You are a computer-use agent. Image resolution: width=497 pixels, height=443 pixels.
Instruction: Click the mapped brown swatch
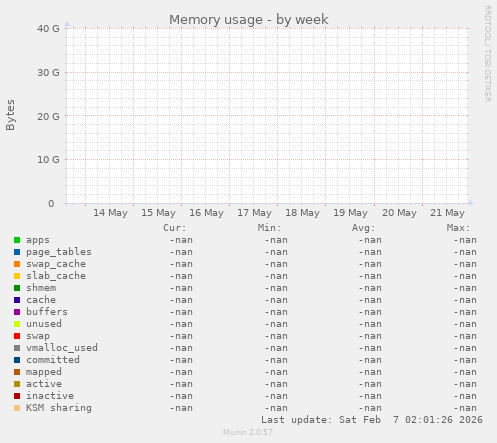tap(17, 372)
